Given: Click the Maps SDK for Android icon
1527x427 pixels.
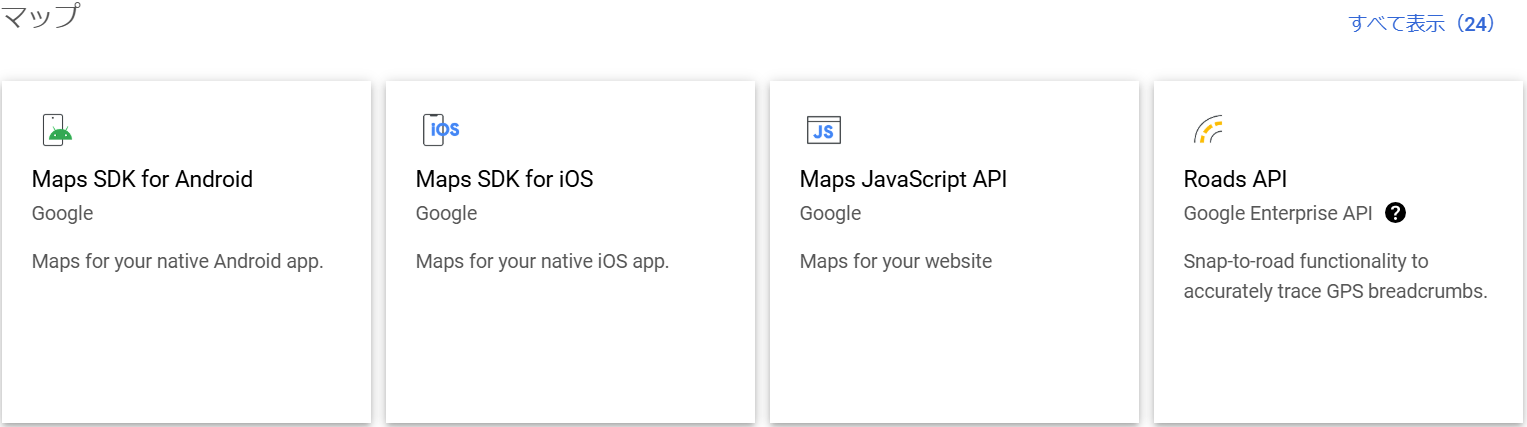Looking at the screenshot, I should [x=57, y=130].
